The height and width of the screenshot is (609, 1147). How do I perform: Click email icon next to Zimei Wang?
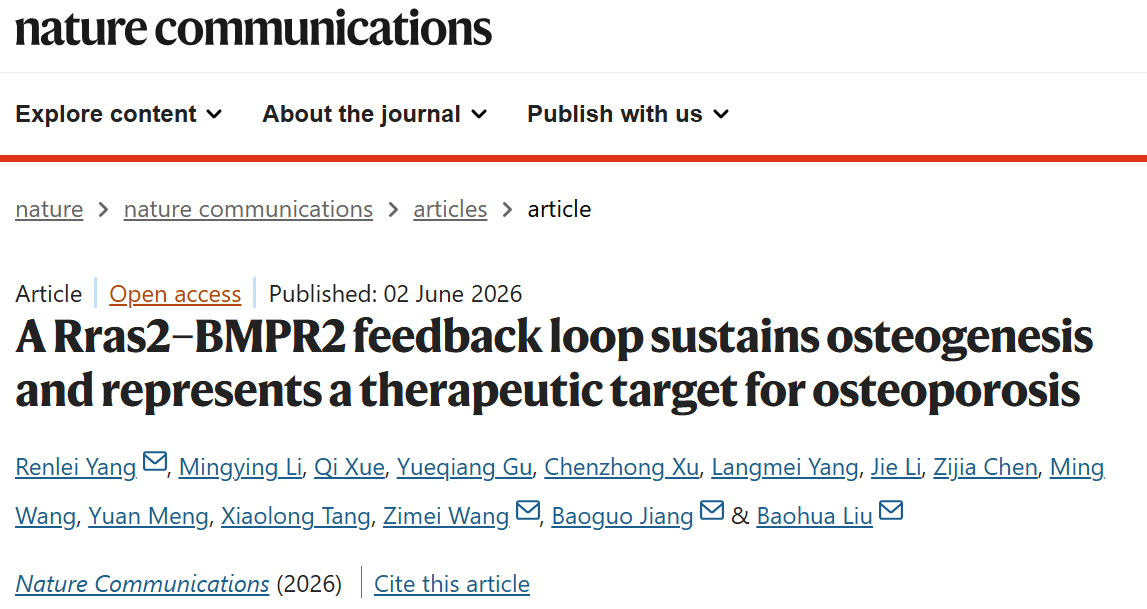pyautogui.click(x=528, y=510)
